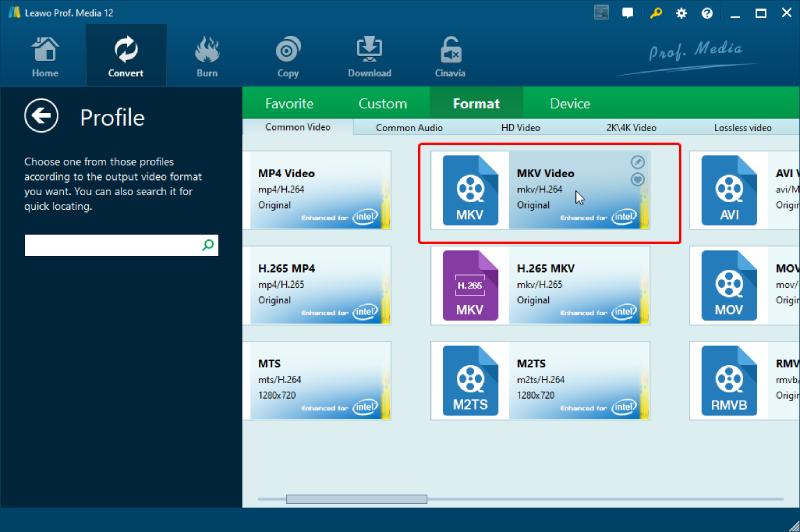Switch to the Copy module
The width and height of the screenshot is (800, 532).
tap(288, 56)
